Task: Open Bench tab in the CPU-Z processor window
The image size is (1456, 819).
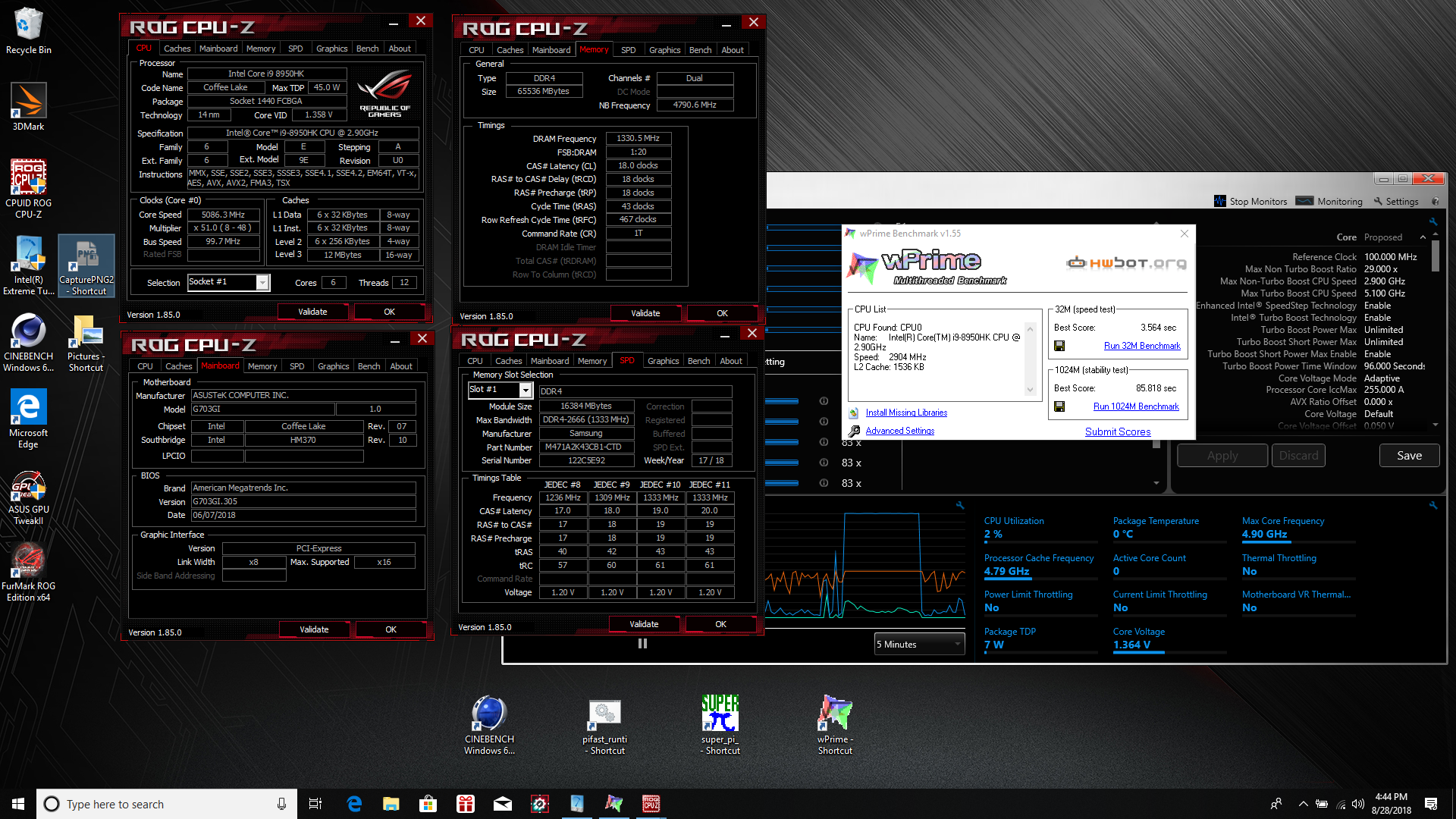Action: coord(367,49)
